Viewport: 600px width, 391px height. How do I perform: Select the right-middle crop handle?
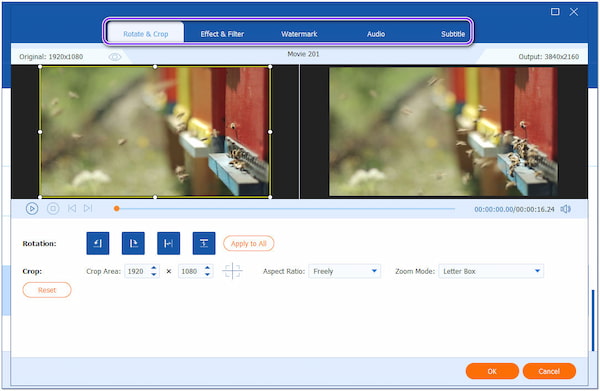coord(270,132)
